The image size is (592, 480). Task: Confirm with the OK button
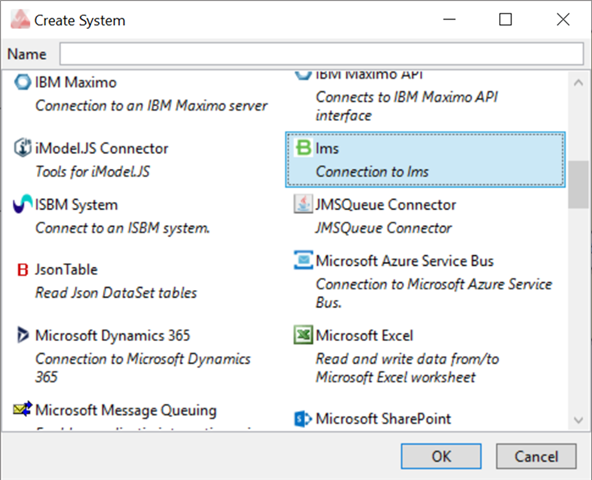441,456
